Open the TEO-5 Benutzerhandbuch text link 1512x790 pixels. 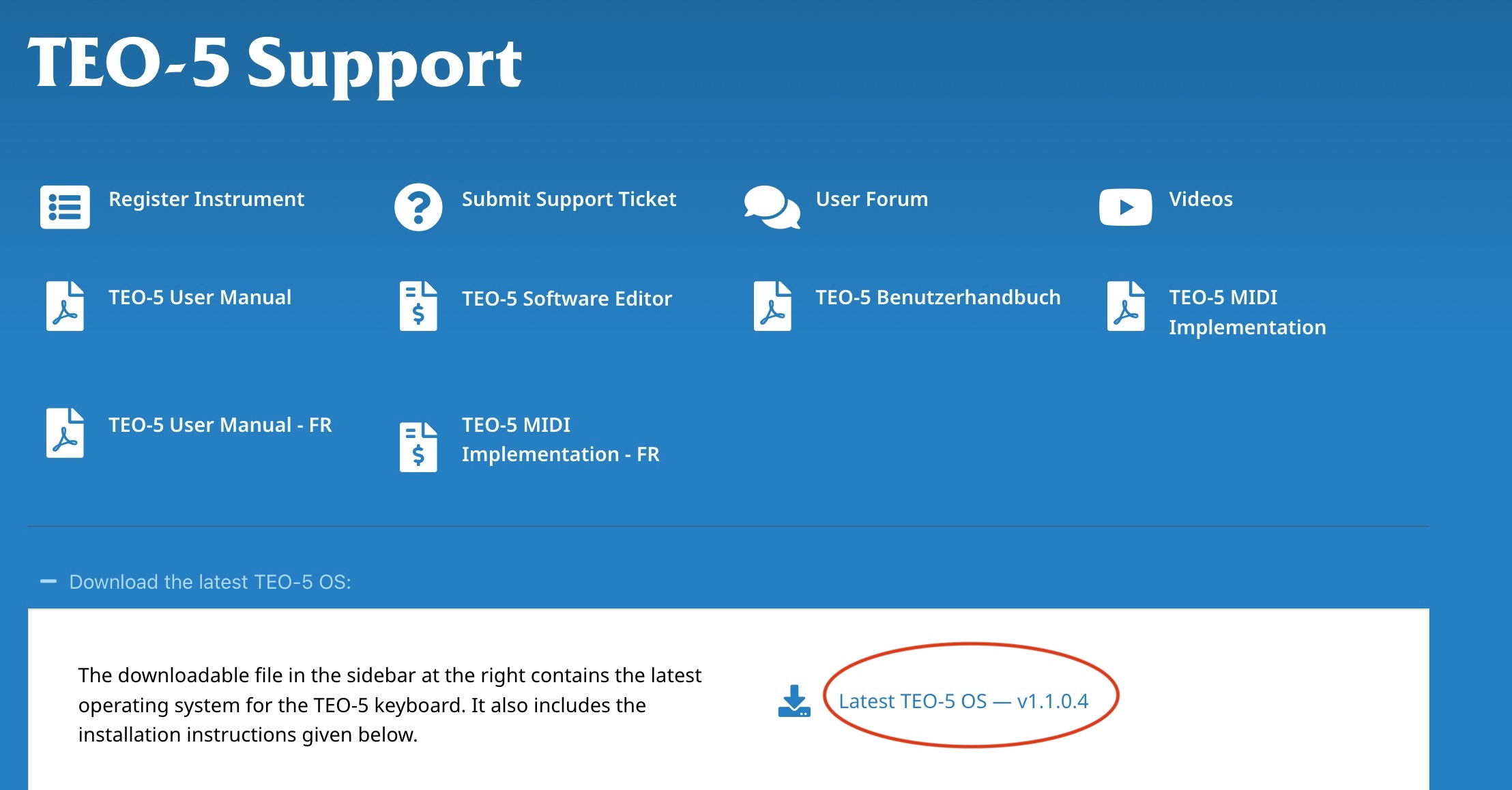(x=937, y=297)
